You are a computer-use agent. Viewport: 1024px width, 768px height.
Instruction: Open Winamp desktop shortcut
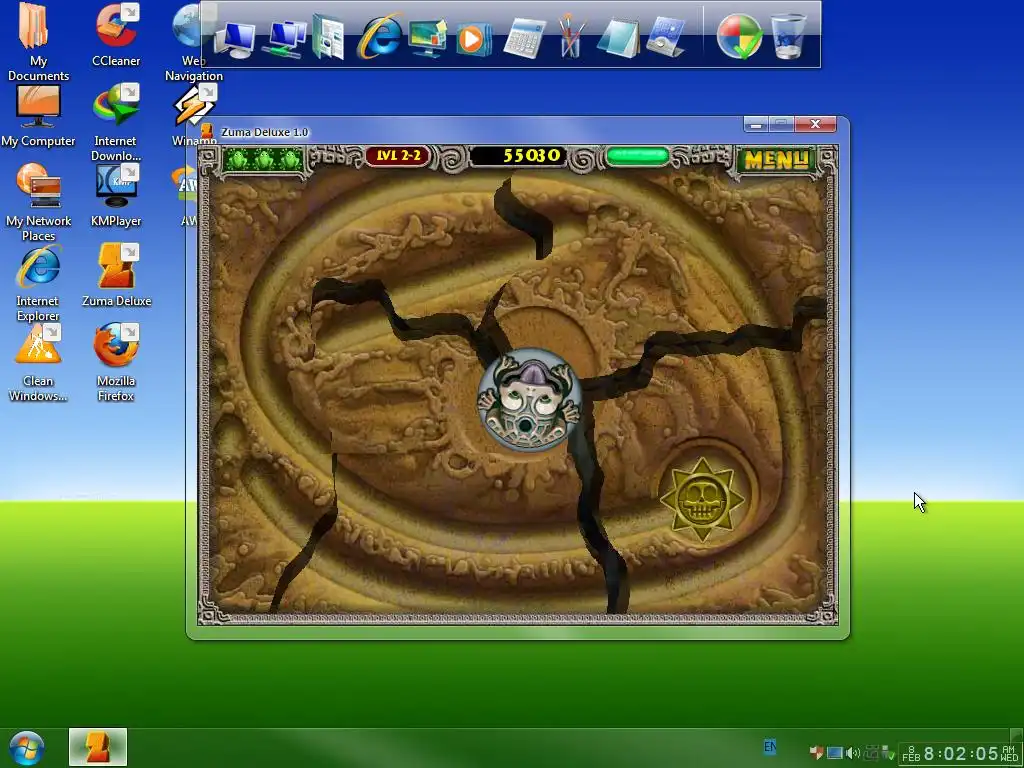(194, 116)
